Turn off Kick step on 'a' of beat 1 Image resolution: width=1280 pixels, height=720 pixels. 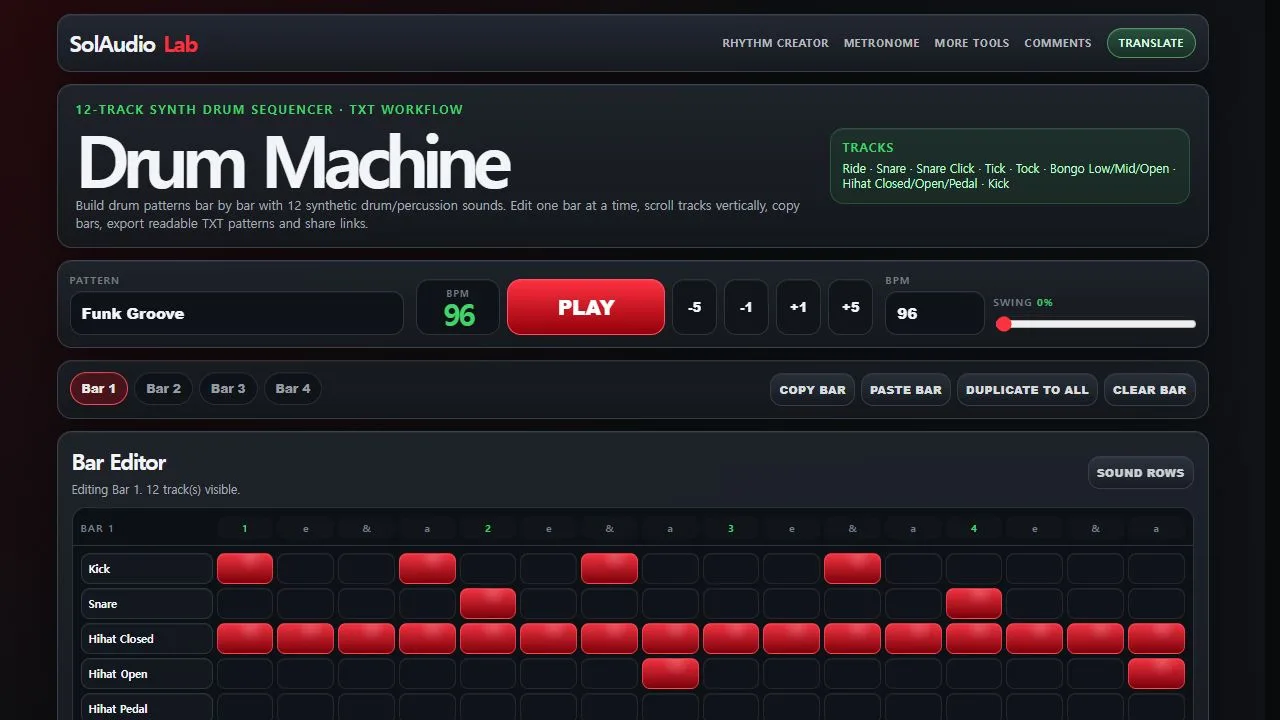click(427, 569)
